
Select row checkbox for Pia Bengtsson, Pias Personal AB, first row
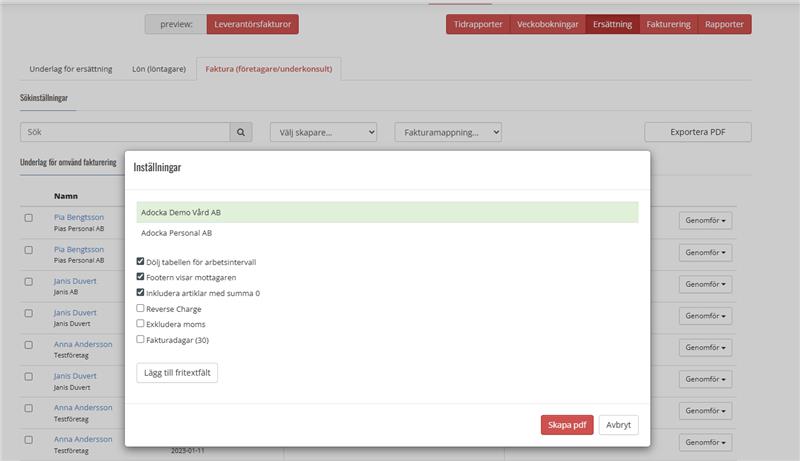coord(29,218)
